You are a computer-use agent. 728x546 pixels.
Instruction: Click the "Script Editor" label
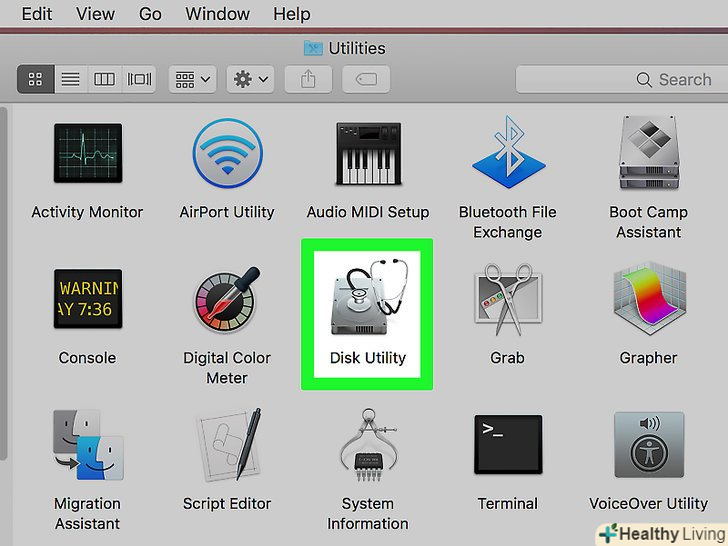227,504
